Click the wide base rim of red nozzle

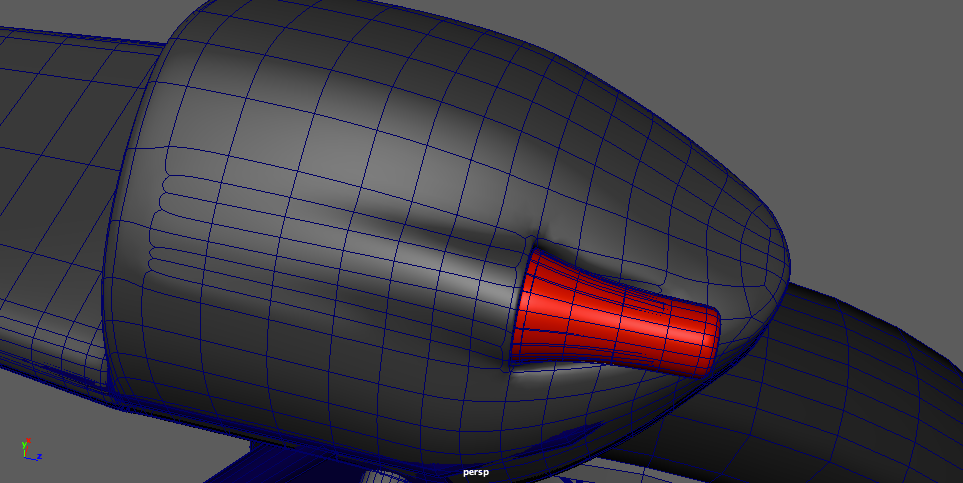[525, 305]
